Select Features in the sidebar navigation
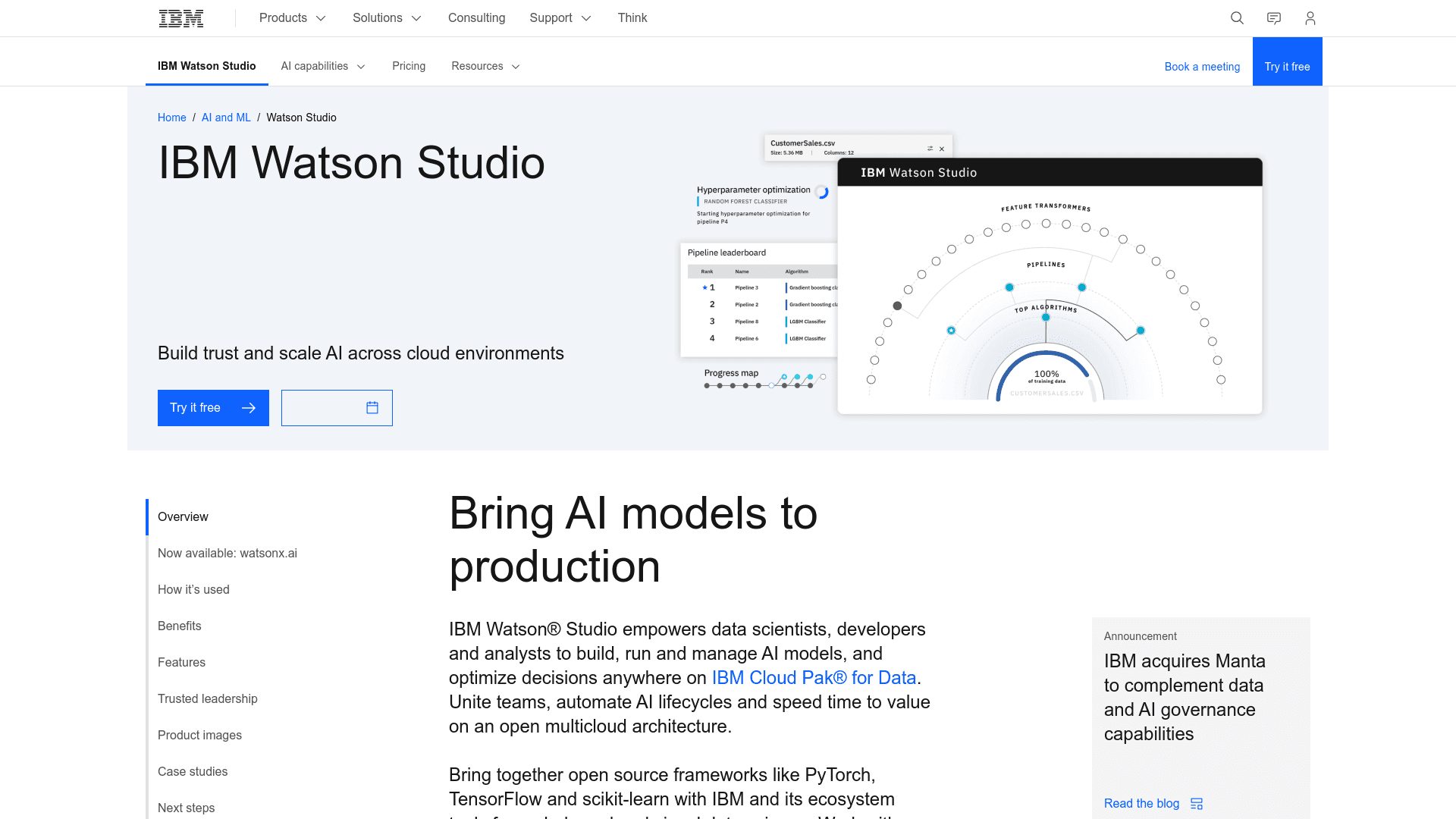This screenshot has width=1456, height=819. (181, 662)
